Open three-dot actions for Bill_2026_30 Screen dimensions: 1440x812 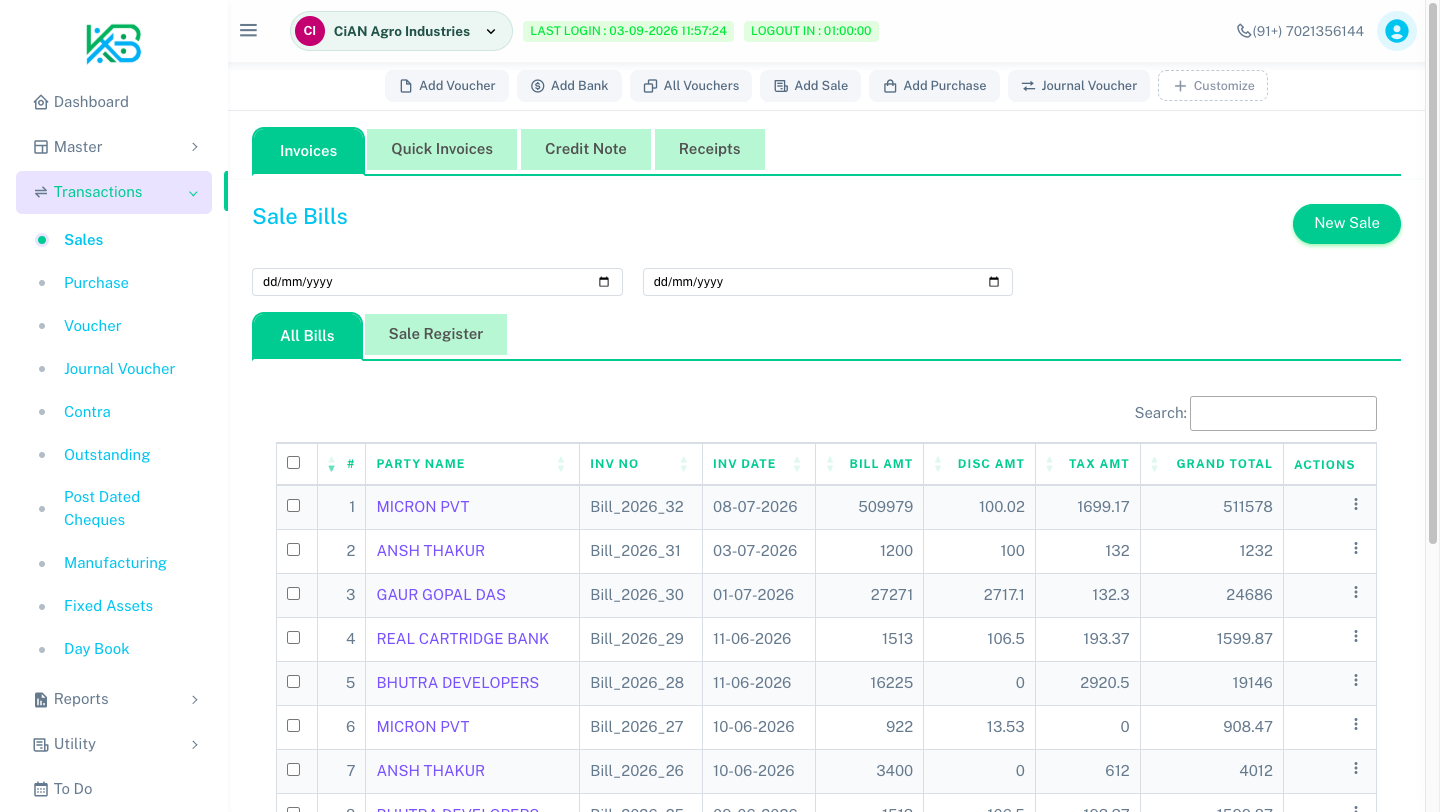[x=1356, y=593]
